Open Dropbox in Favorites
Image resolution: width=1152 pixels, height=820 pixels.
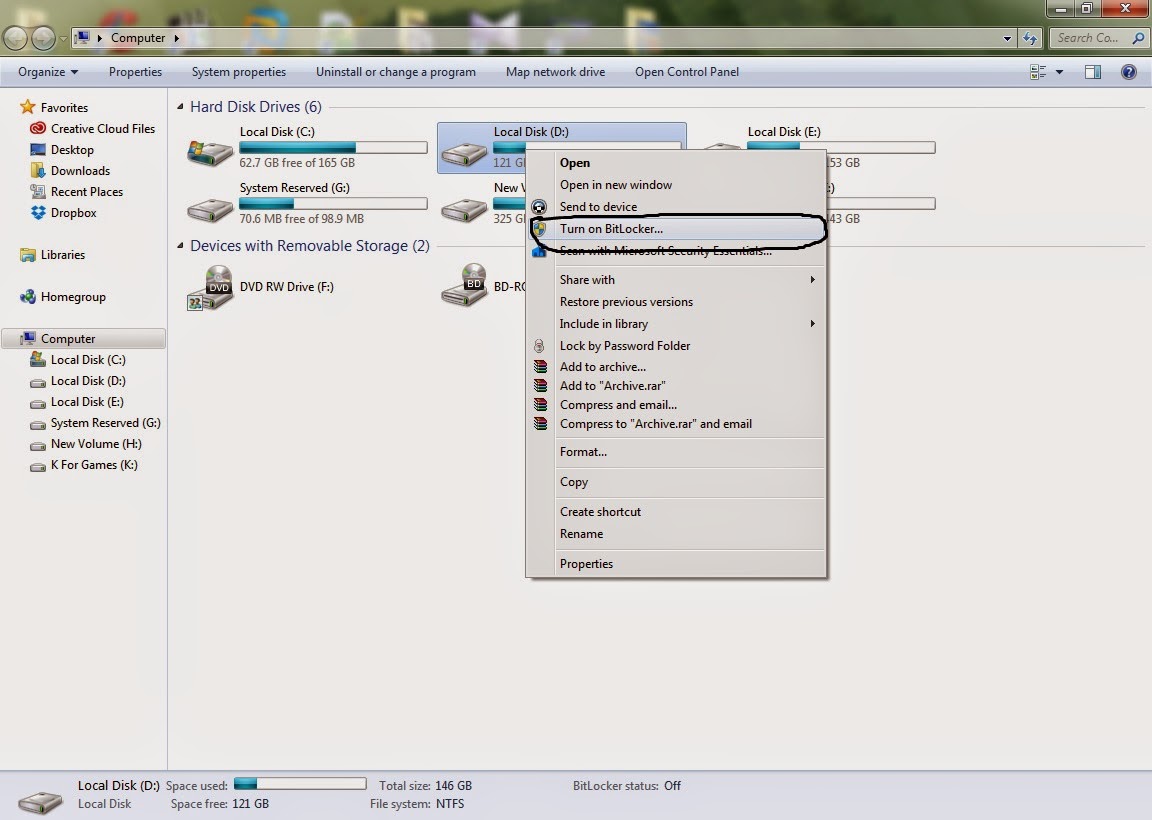click(x=63, y=213)
